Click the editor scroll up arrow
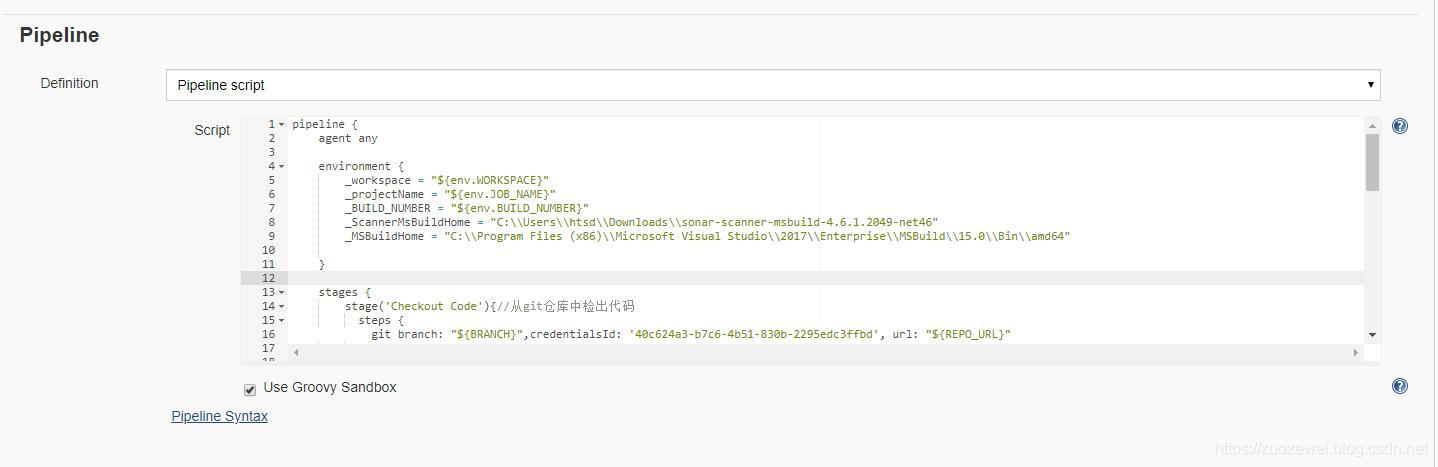Image resolution: width=1438 pixels, height=467 pixels. 1372,126
